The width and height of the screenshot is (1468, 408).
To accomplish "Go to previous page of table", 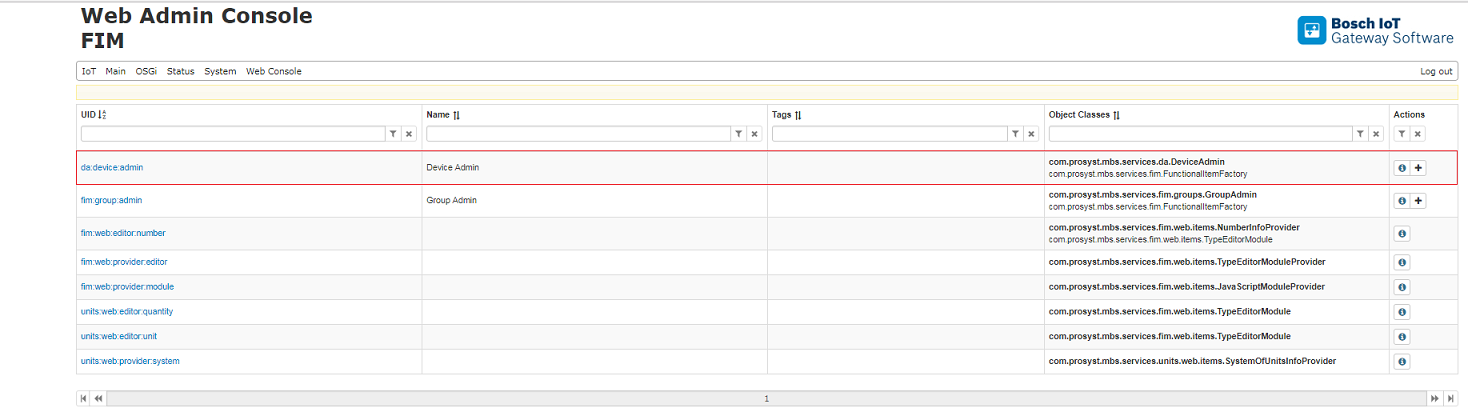I will (x=99, y=398).
